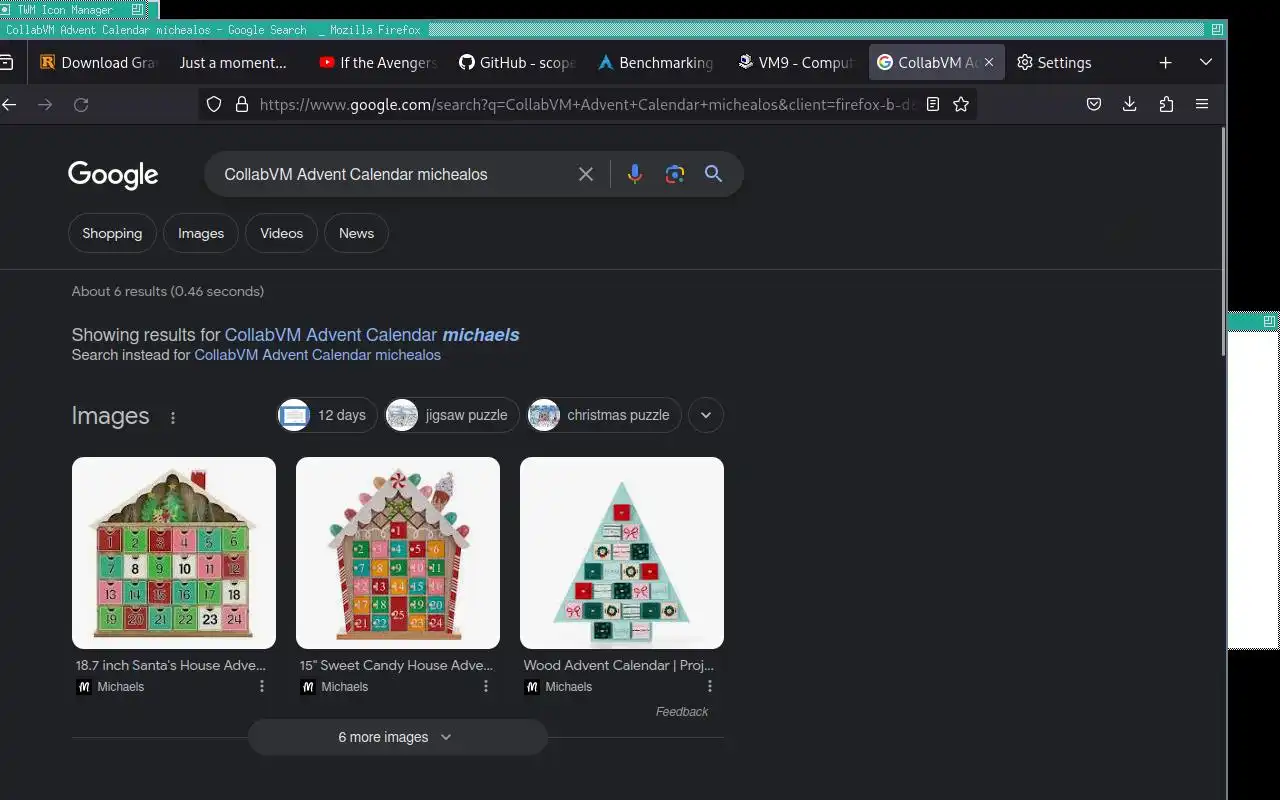Start a voice search with the microphone

click(634, 174)
